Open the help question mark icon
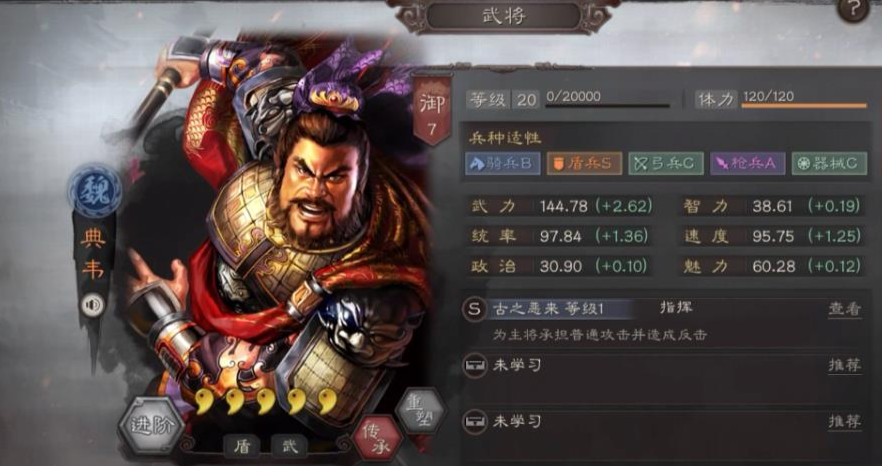The width and height of the screenshot is (882, 466). point(853,9)
